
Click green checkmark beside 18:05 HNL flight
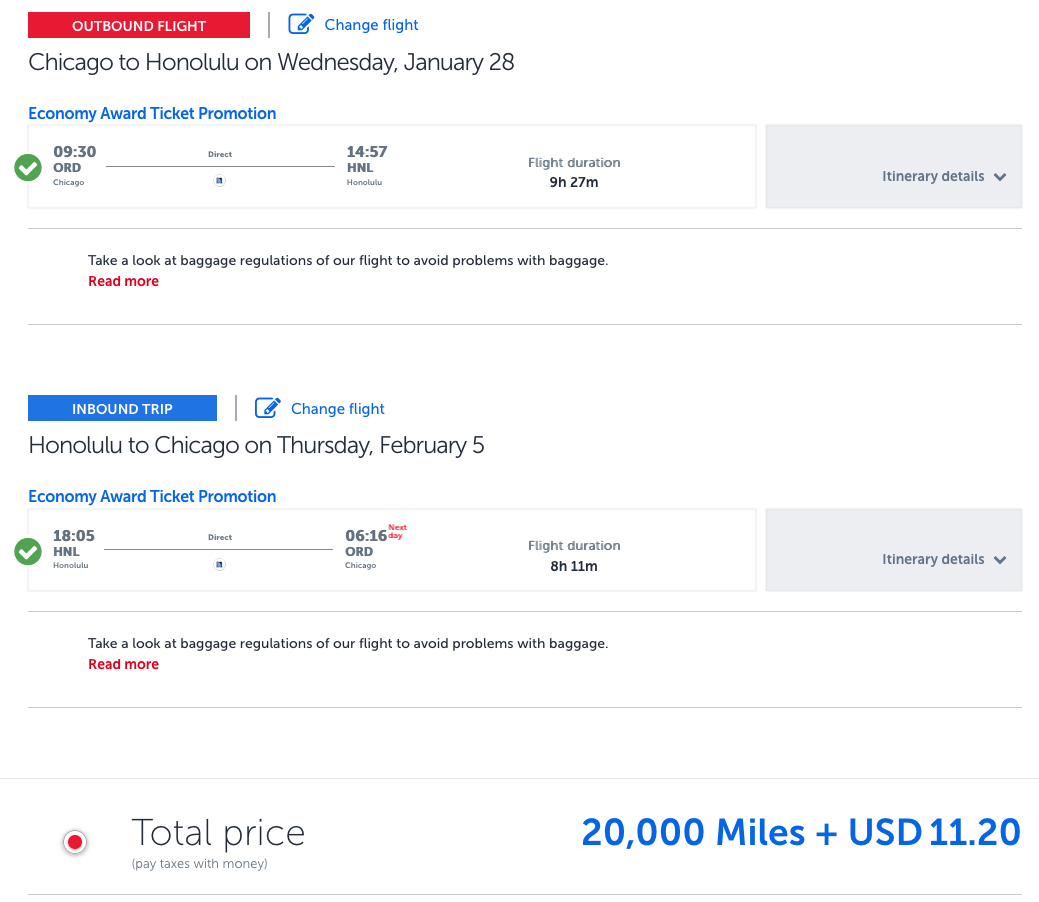28,551
